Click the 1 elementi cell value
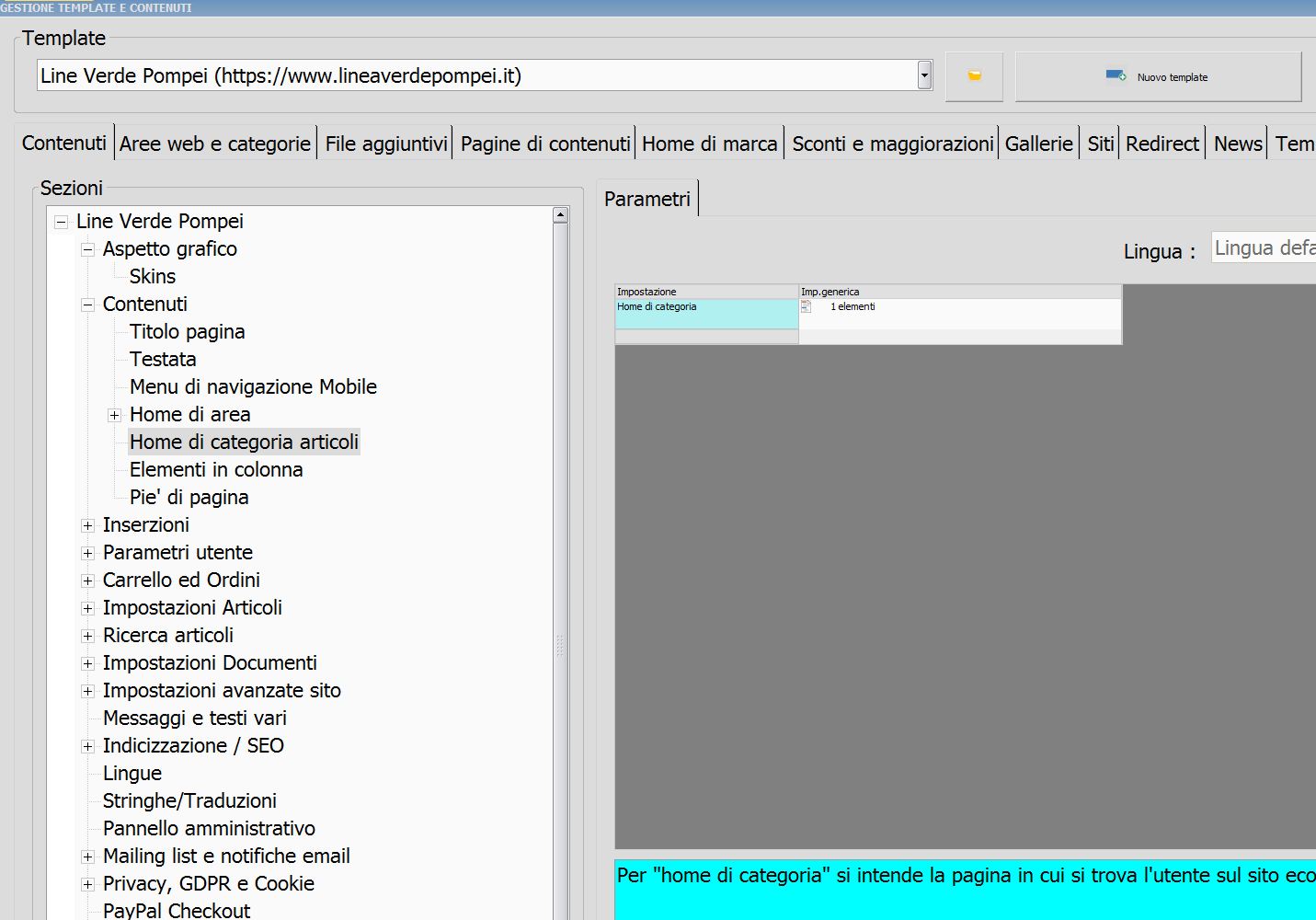The width and height of the screenshot is (1316, 920). [853, 306]
